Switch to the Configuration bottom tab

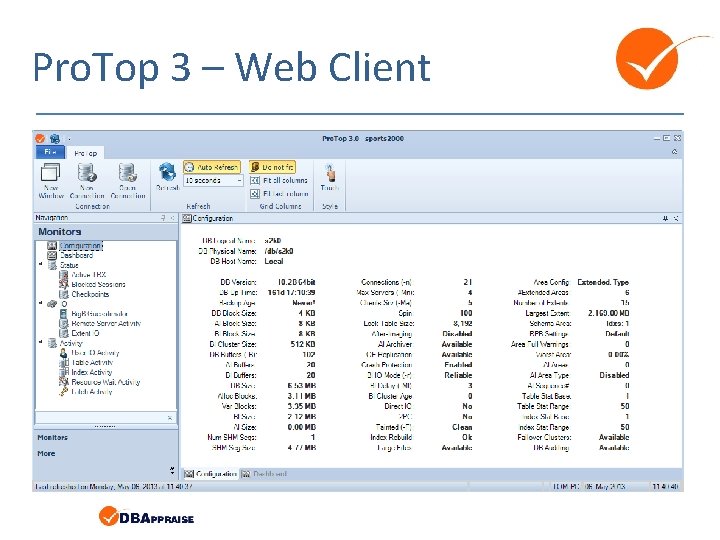211,473
